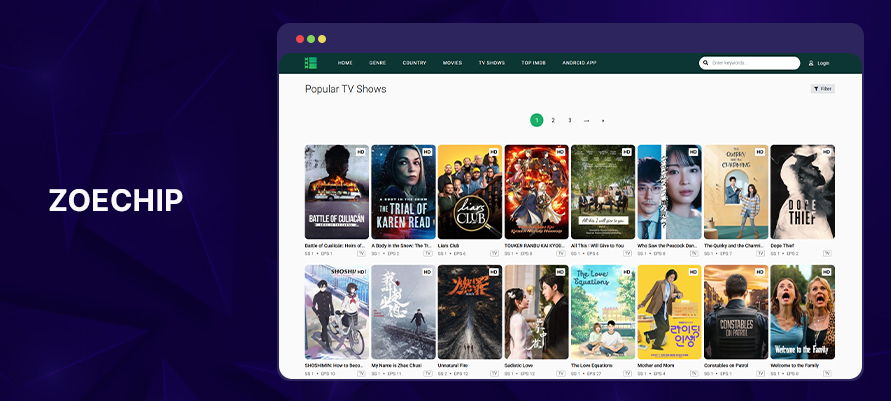Viewport: 891px width, 401px height.
Task: Click the TV tag under Liars Club
Action: tap(494, 253)
